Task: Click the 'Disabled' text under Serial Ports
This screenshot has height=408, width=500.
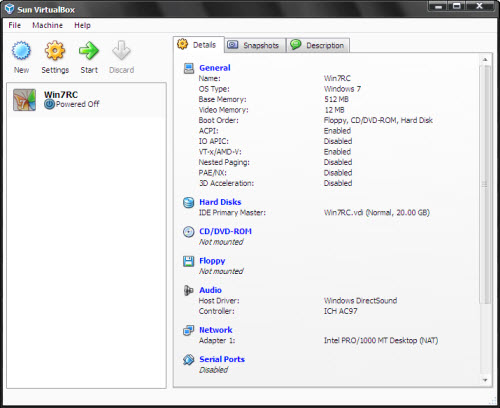Action: (214, 370)
